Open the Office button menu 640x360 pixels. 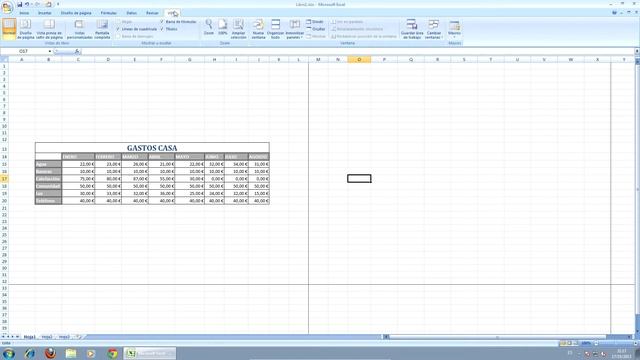[x=7, y=7]
